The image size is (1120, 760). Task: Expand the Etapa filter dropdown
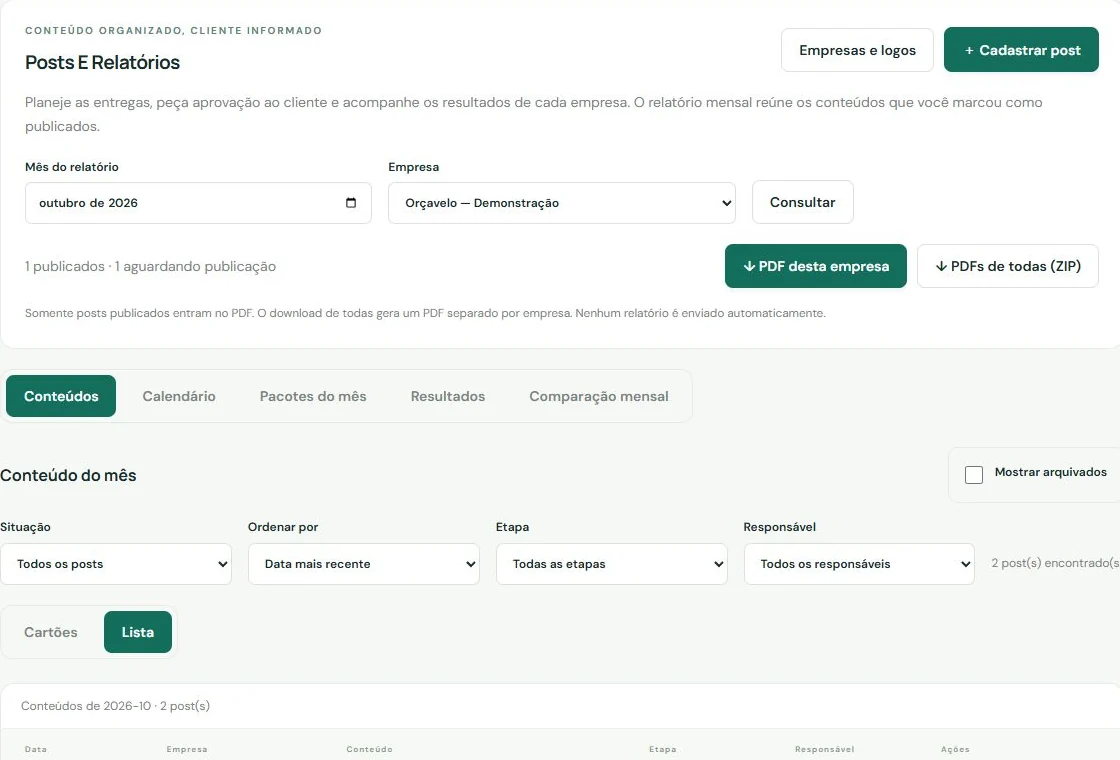pyautogui.click(x=611, y=564)
